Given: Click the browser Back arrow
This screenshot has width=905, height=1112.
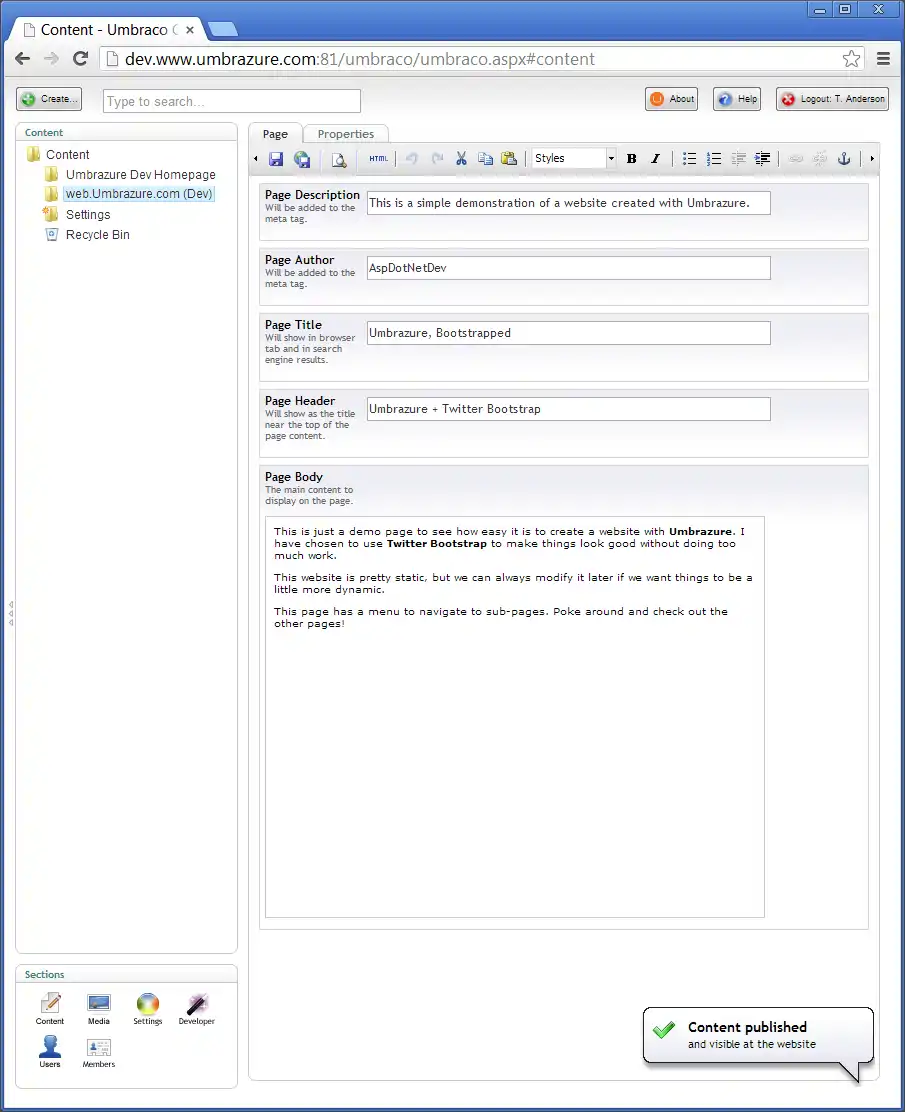Looking at the screenshot, I should [23, 59].
